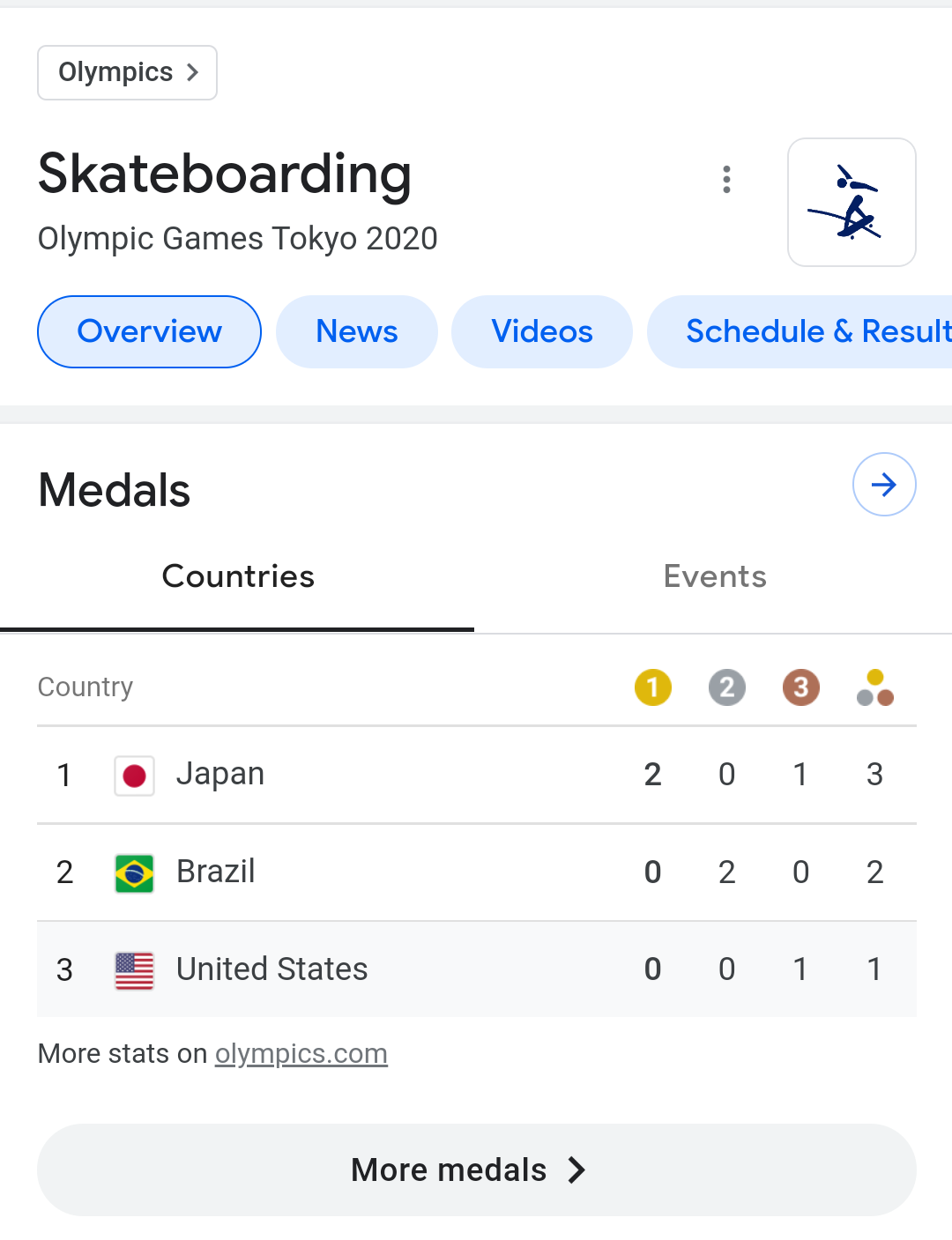Click the silver medal column icon
The image size is (952, 1240).
coord(726,687)
